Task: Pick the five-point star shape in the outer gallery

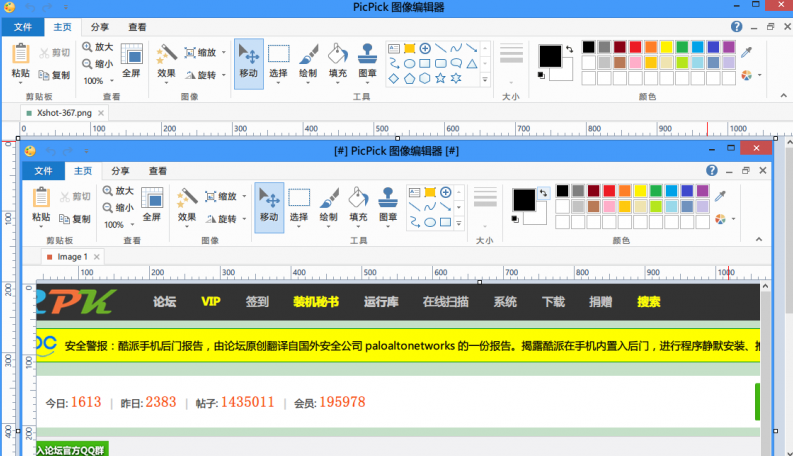Action: click(440, 78)
